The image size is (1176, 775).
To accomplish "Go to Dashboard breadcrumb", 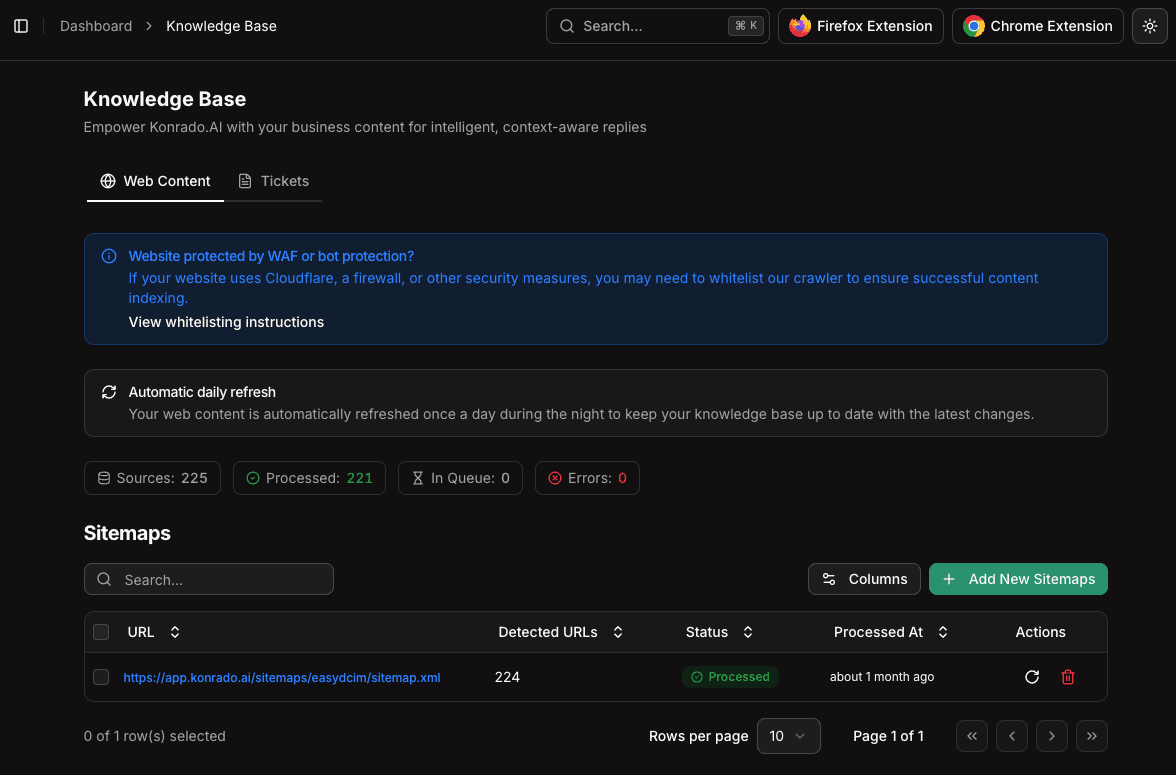I will point(96,26).
